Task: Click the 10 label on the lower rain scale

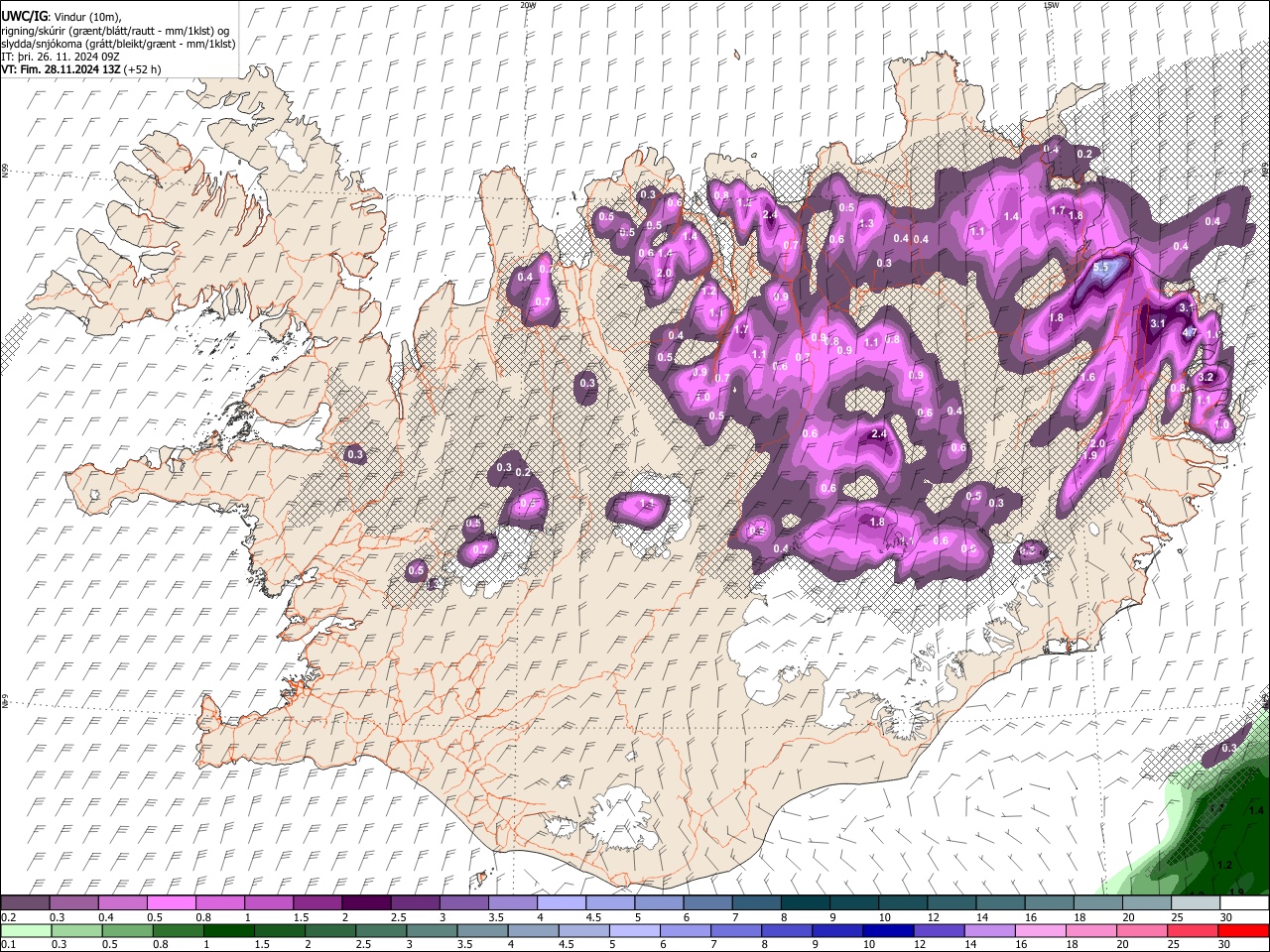Action: pyautogui.click(x=869, y=945)
